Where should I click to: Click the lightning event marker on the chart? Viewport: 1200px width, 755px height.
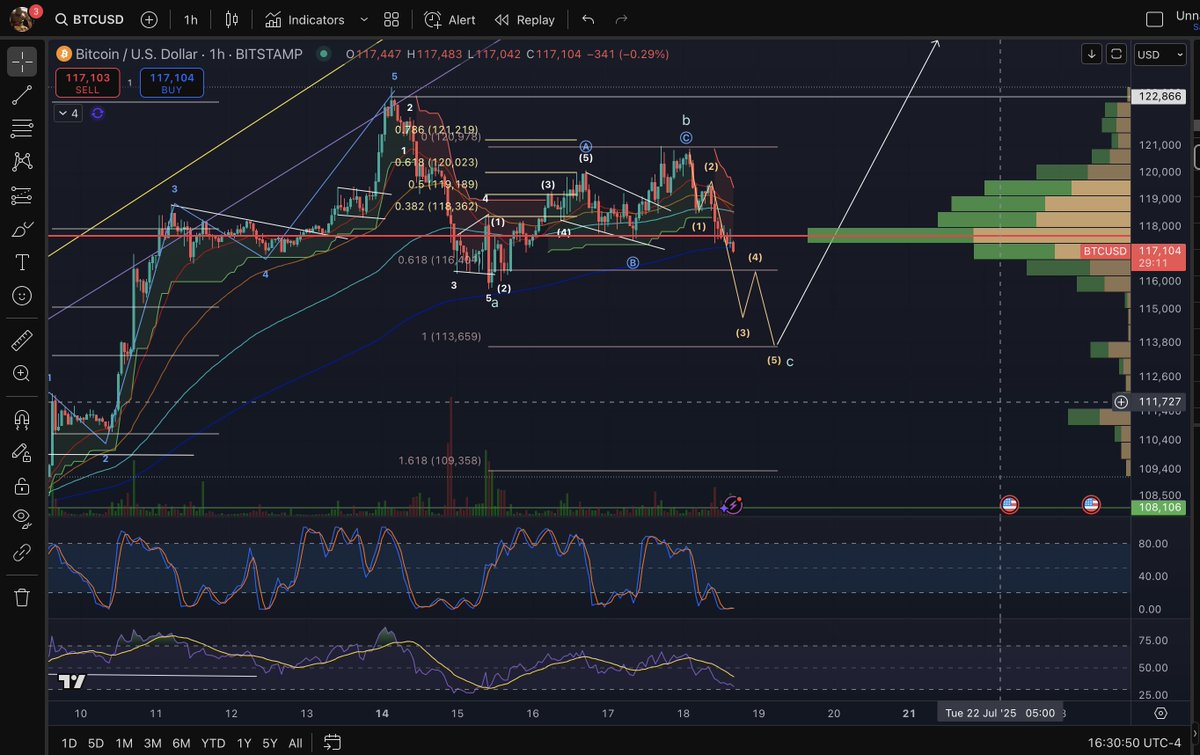pyautogui.click(x=733, y=505)
